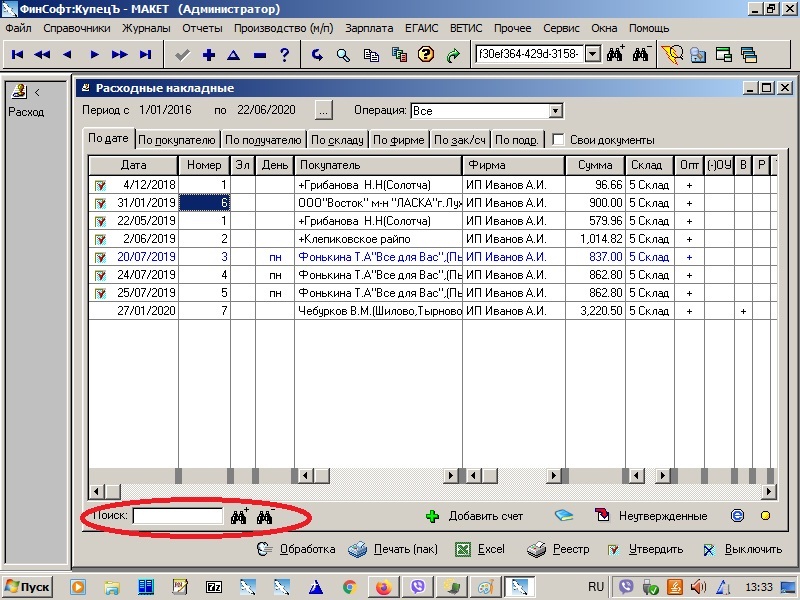Click the cascade windows toolbar icon
The width and height of the screenshot is (800, 600).
[x=748, y=55]
